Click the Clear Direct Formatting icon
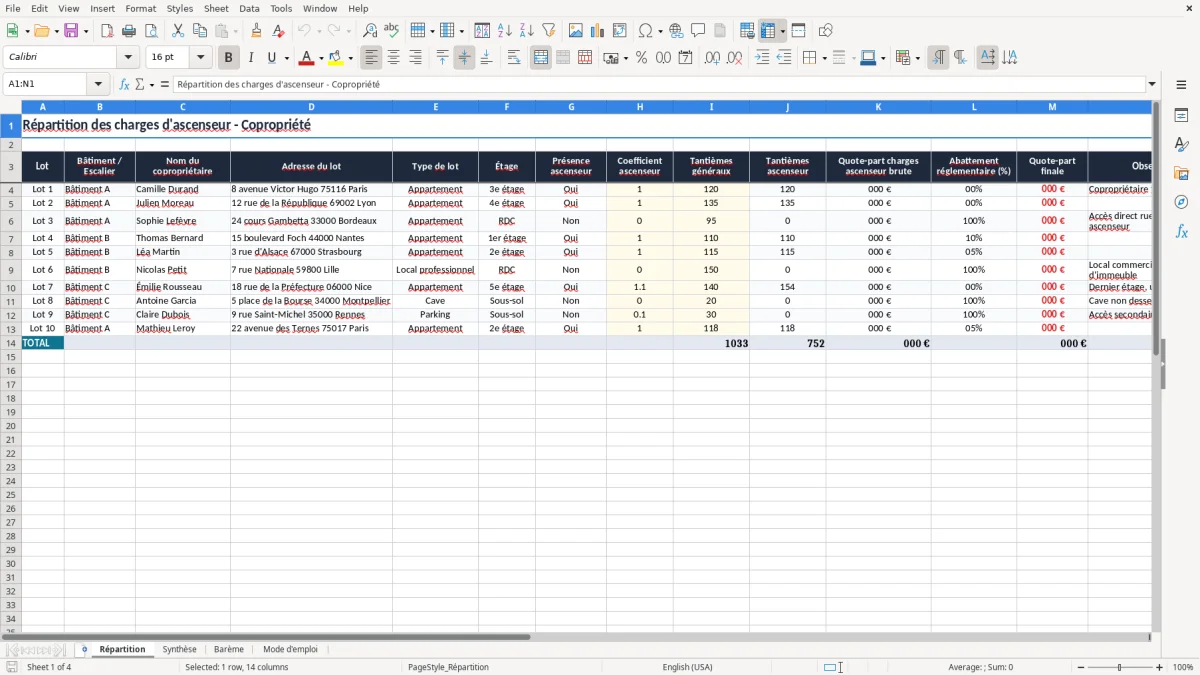 (x=279, y=31)
